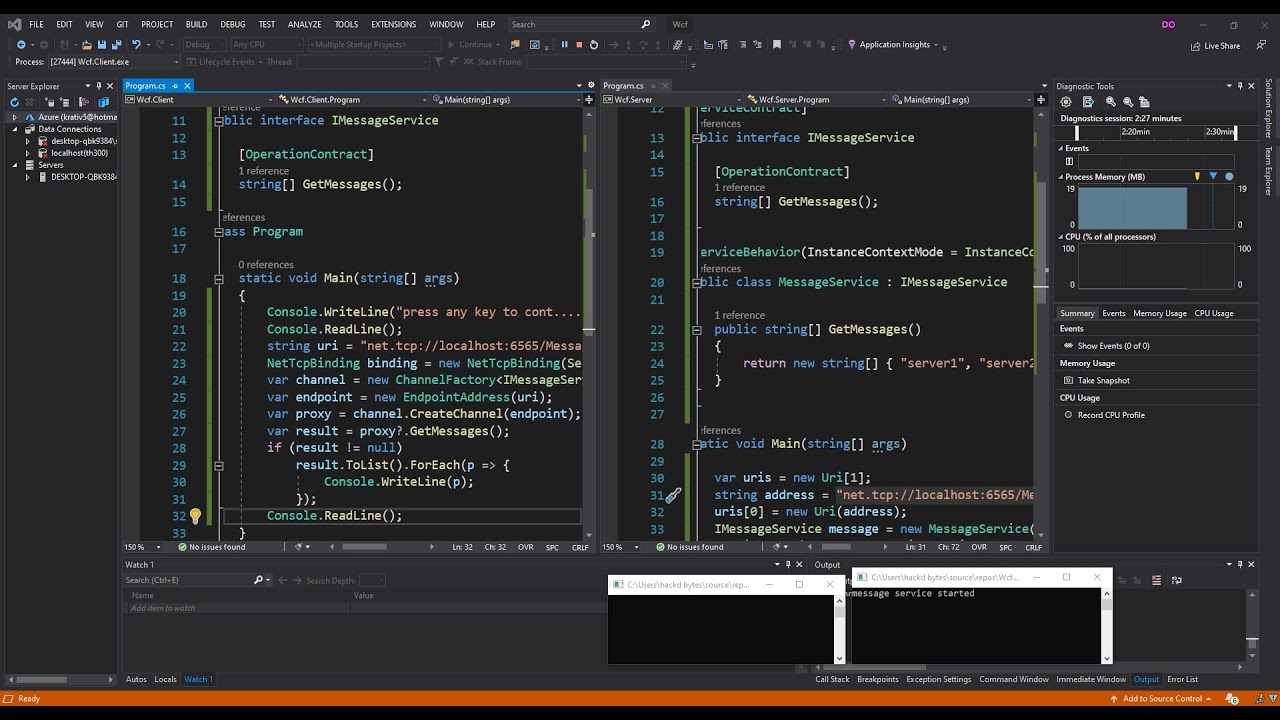Click the Reset View icon in Diagnostic Tools
This screenshot has width=1280, height=720.
point(1145,101)
